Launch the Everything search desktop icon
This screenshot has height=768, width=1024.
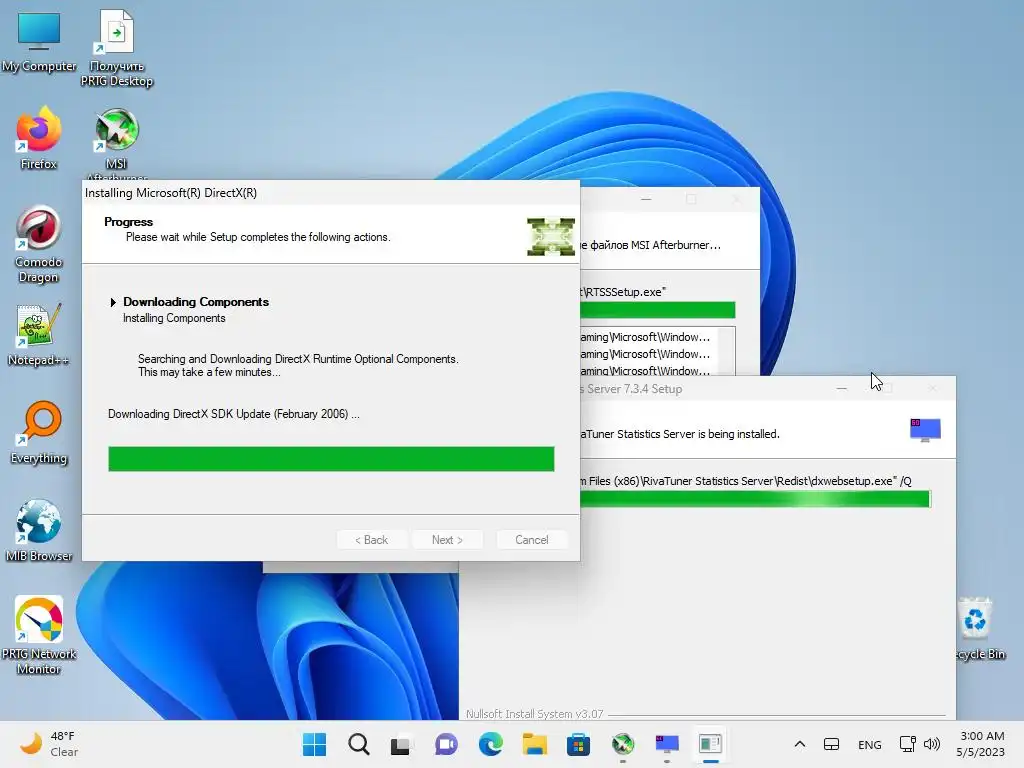(39, 432)
